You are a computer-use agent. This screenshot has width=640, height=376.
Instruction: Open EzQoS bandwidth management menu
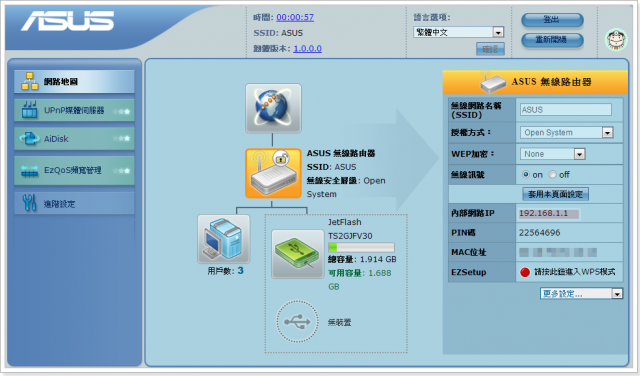click(74, 170)
